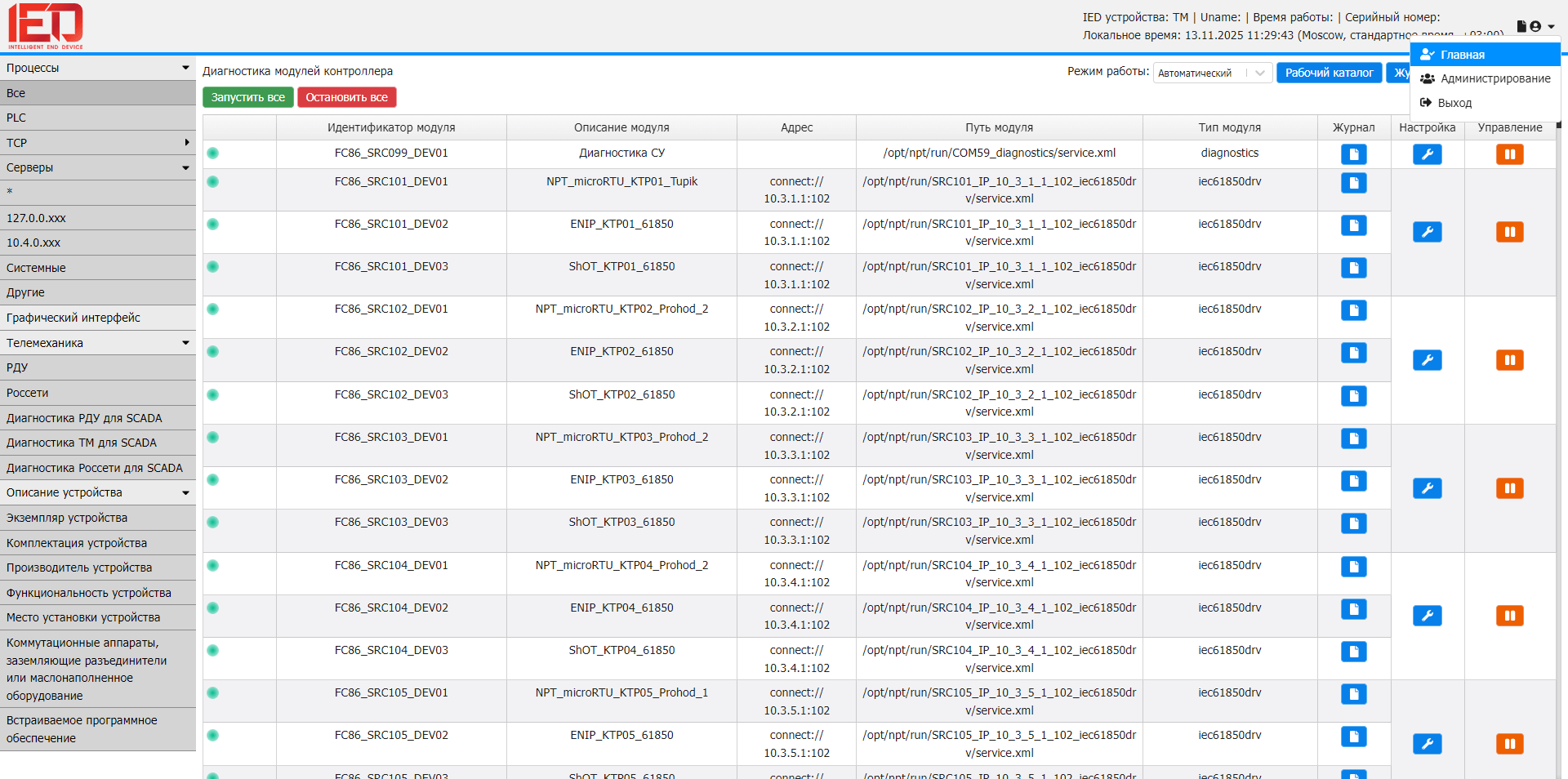Choose Выход in the user menu
1568x779 pixels.
pos(1454,103)
